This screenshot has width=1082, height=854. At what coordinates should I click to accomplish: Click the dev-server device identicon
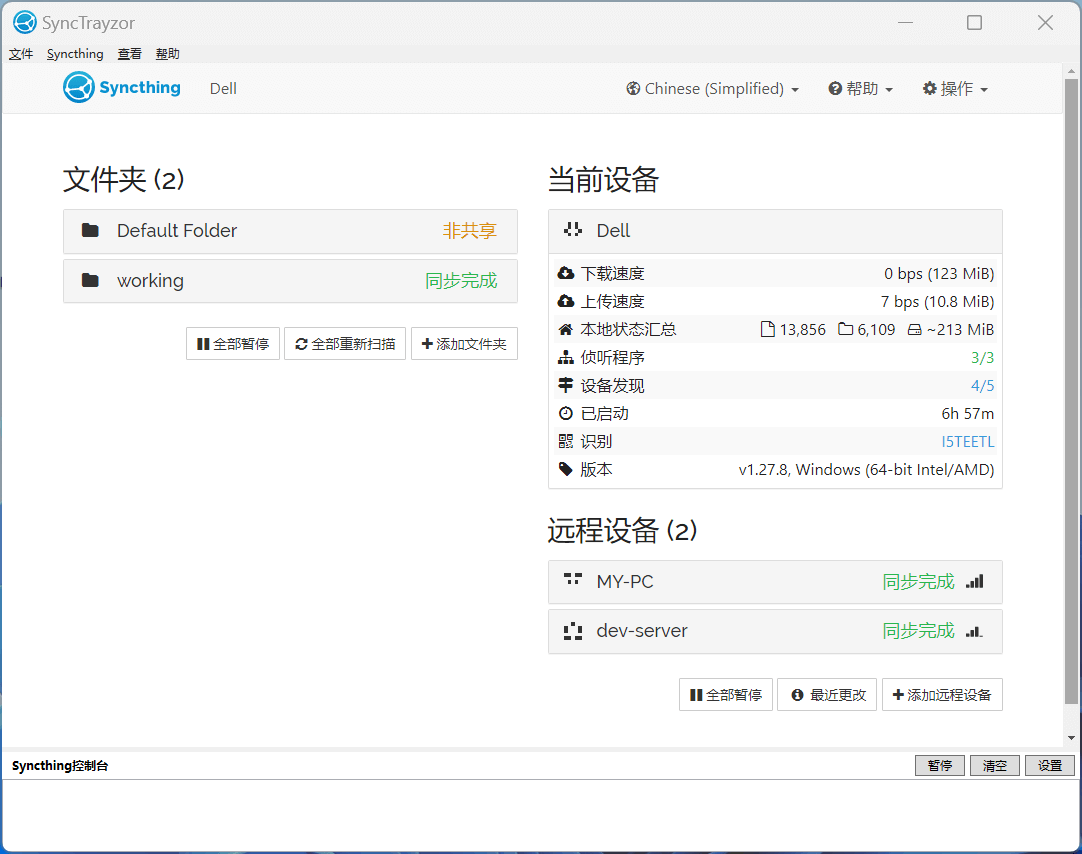pyautogui.click(x=573, y=631)
